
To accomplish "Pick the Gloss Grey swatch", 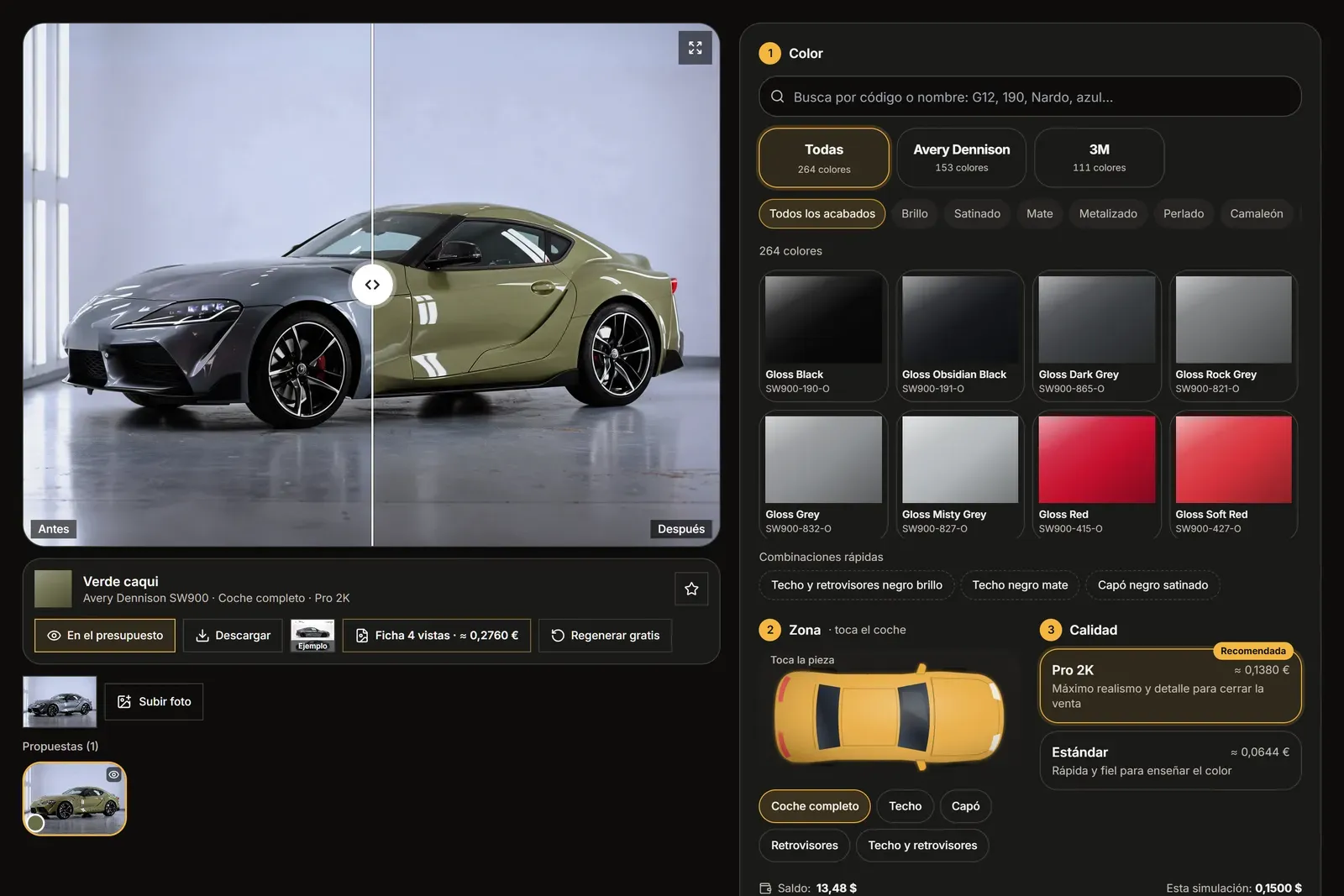I will tap(823, 475).
